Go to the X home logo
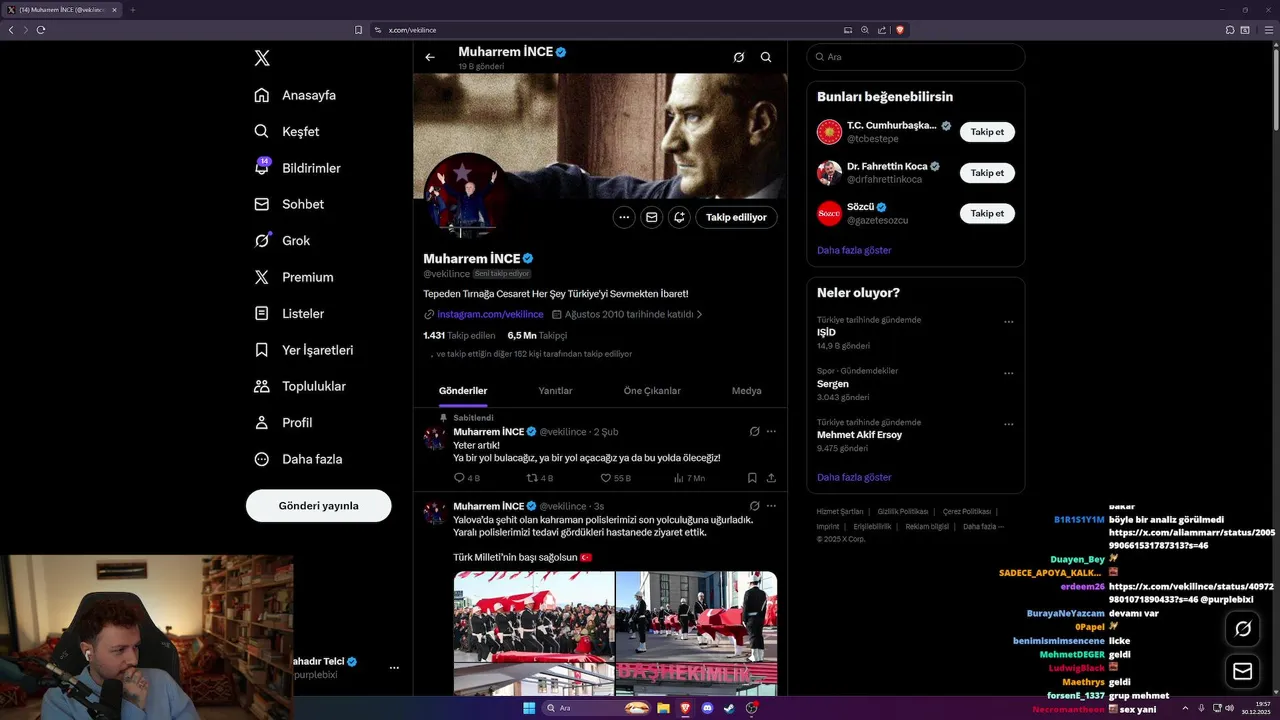Viewport: 1280px width, 720px height. click(262, 58)
